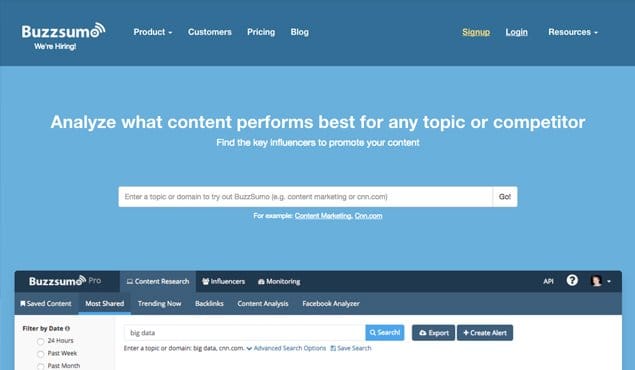Click the Save Search icon link
Image resolution: width=635 pixels, height=370 pixels.
tap(351, 348)
